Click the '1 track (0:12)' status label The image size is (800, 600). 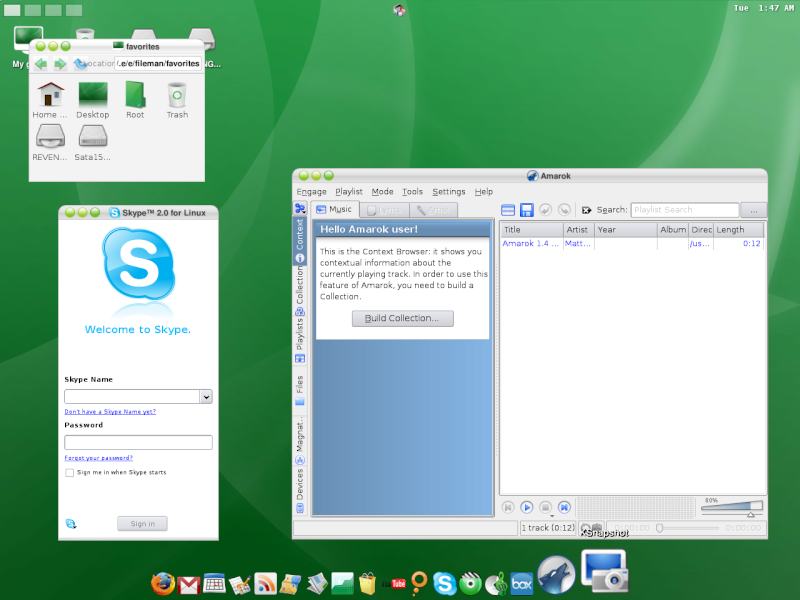(548, 528)
